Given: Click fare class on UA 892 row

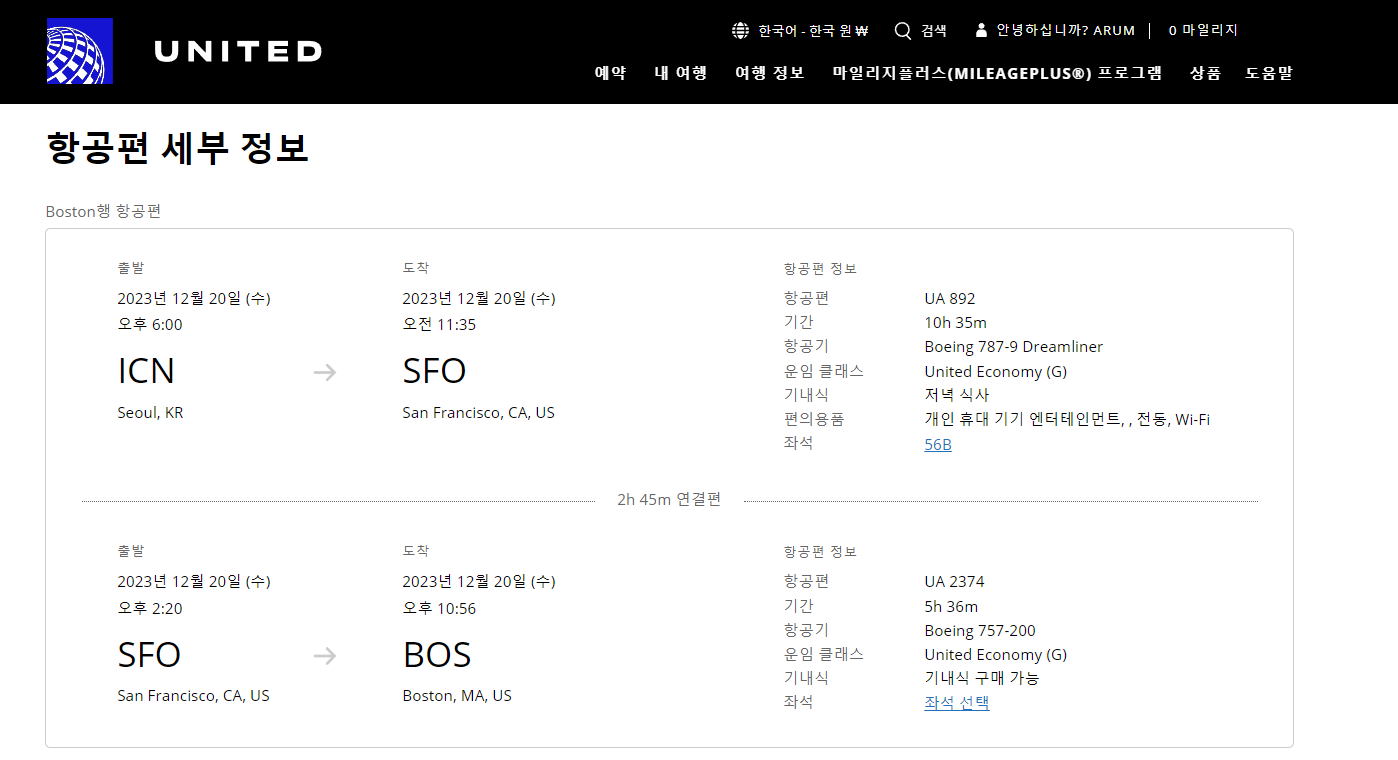Looking at the screenshot, I should (995, 371).
